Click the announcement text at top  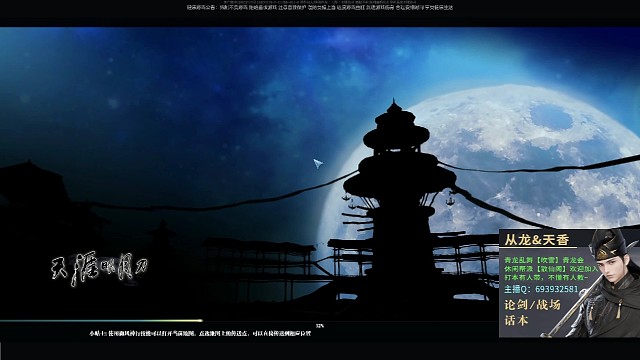click(320, 7)
